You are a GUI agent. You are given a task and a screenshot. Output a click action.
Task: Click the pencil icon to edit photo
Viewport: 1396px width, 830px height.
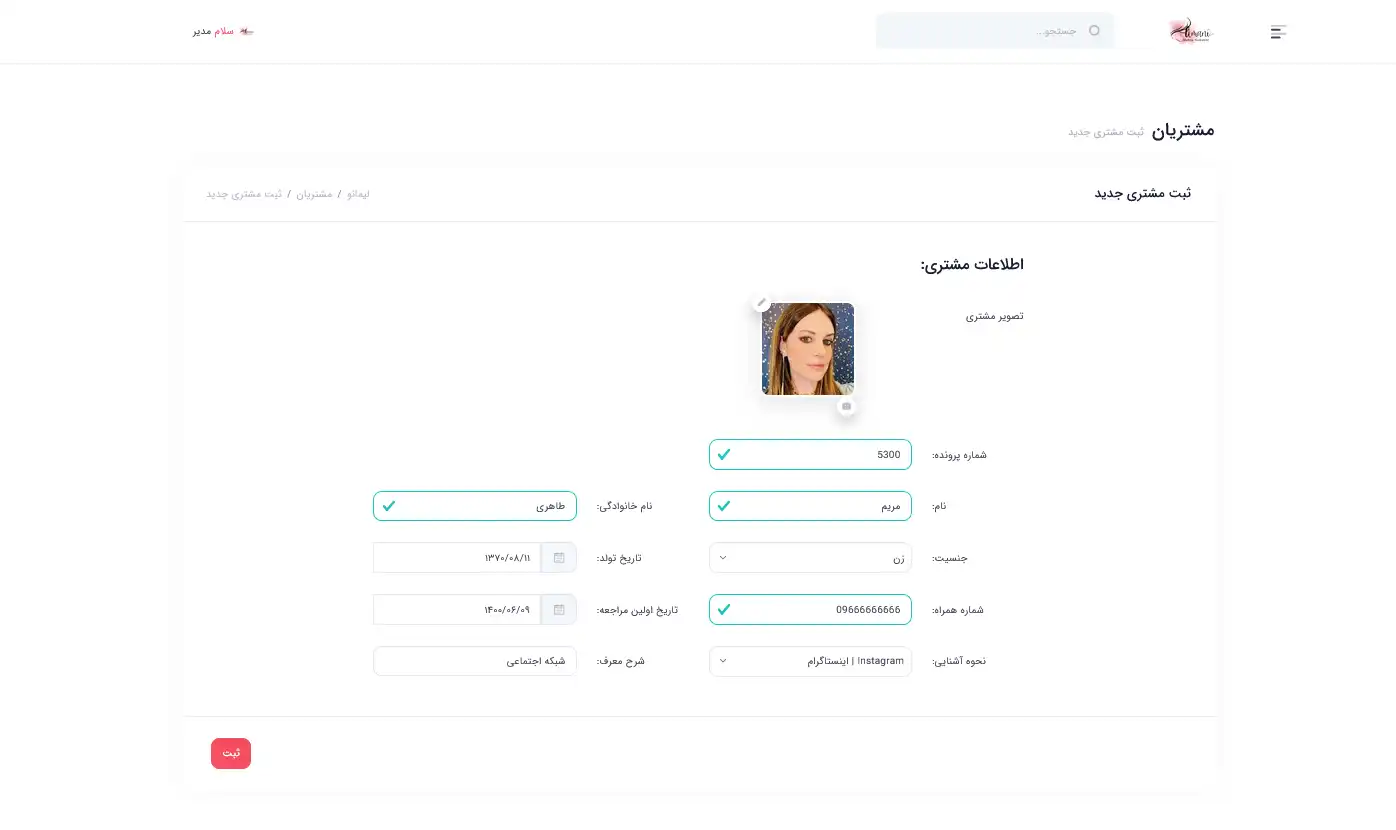click(762, 302)
